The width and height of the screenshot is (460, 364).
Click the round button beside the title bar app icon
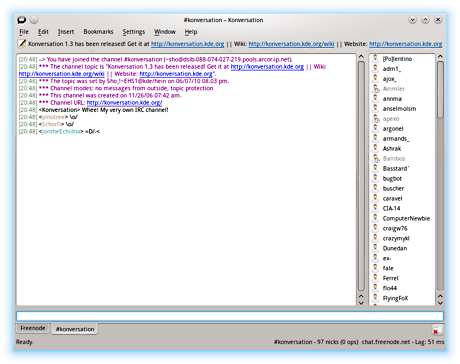click(x=34, y=20)
